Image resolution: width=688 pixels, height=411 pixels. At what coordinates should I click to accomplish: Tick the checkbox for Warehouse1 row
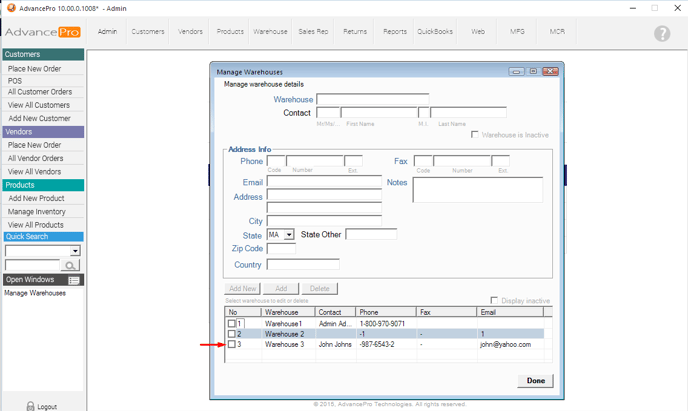pos(232,324)
